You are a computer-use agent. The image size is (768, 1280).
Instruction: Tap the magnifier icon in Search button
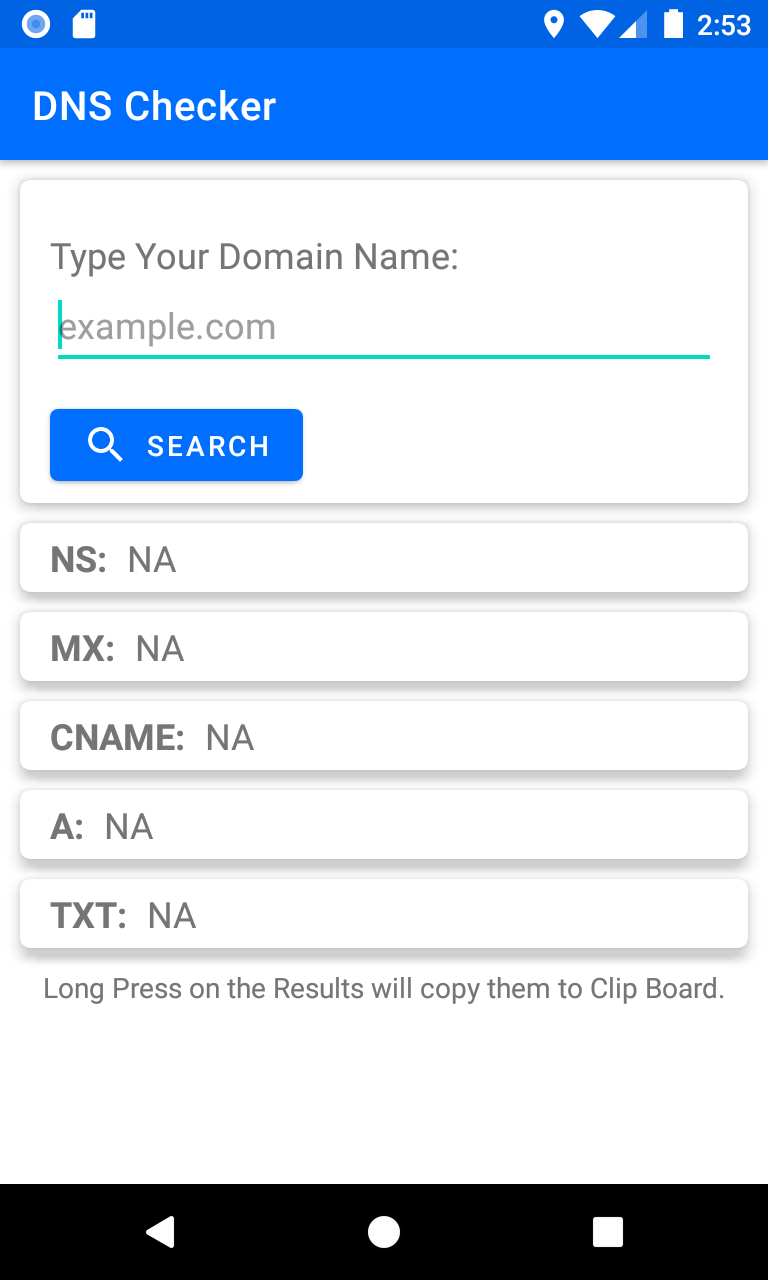point(105,445)
